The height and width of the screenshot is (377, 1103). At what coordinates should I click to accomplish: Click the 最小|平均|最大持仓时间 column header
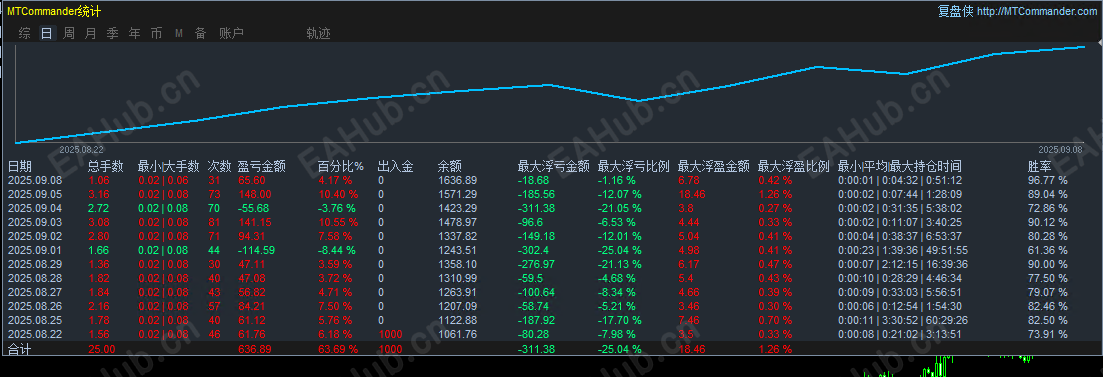click(x=900, y=167)
